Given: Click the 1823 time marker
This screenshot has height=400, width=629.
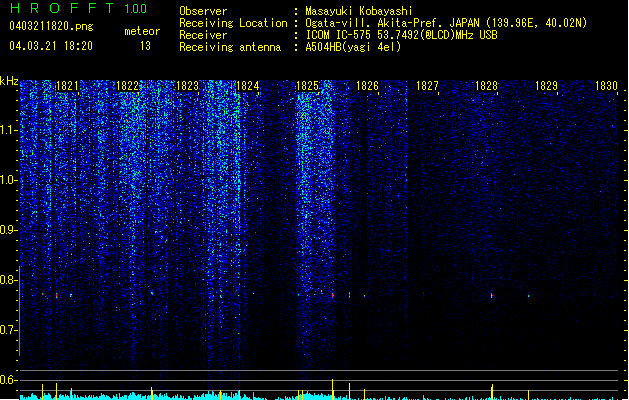Looking at the screenshot, I should pyautogui.click(x=187, y=86).
